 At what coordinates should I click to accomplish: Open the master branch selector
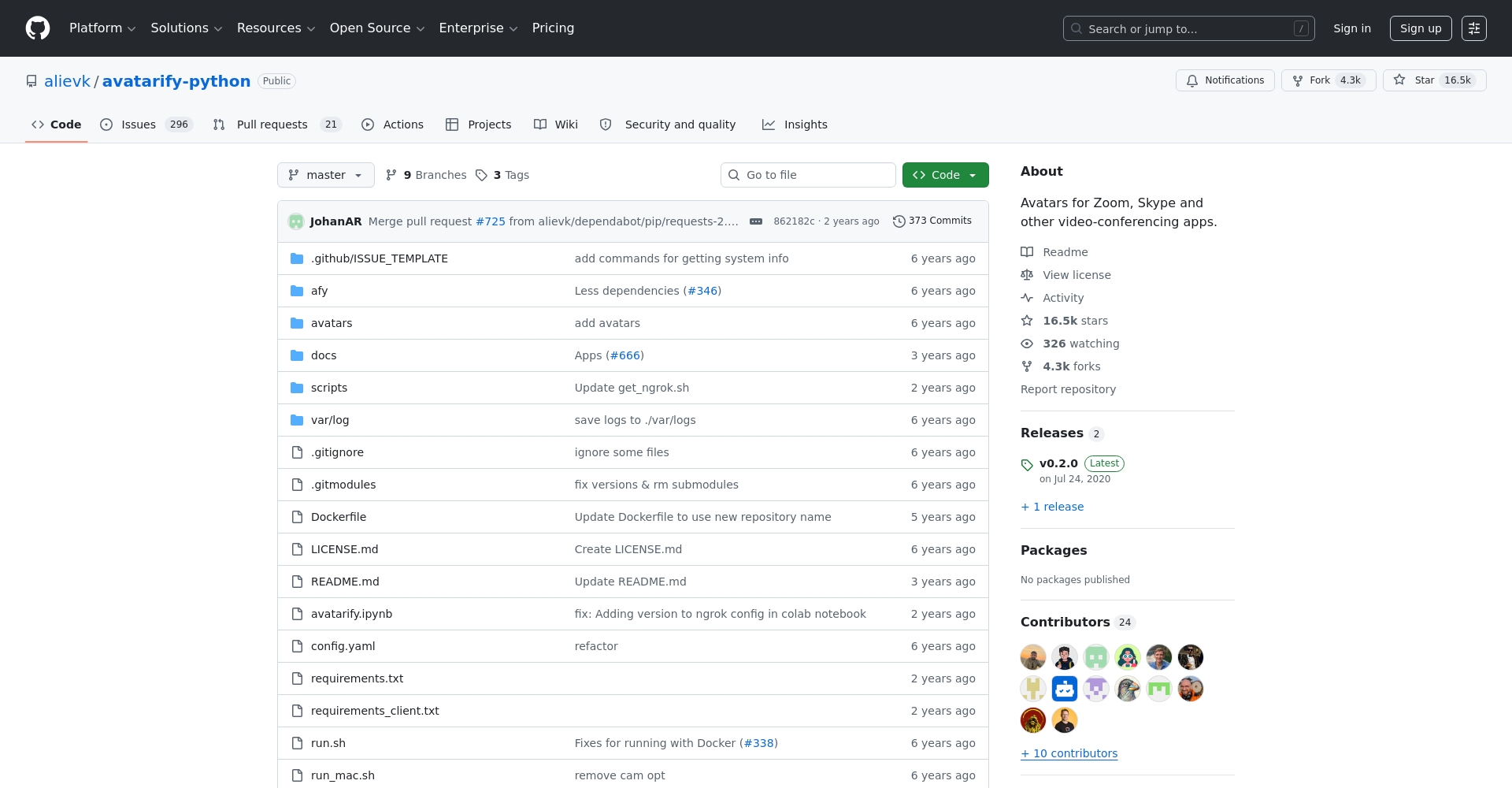pos(325,175)
